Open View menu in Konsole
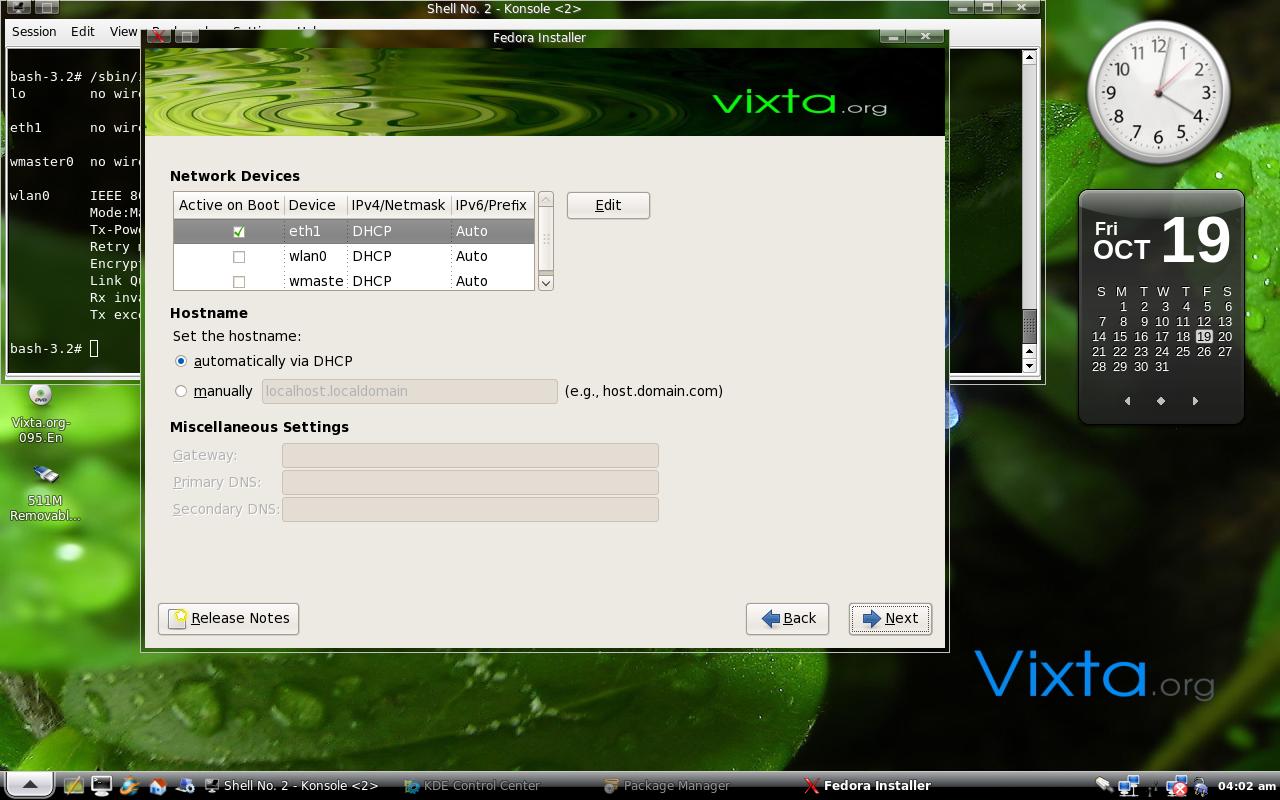Viewport: 1280px width, 800px height. point(123,31)
